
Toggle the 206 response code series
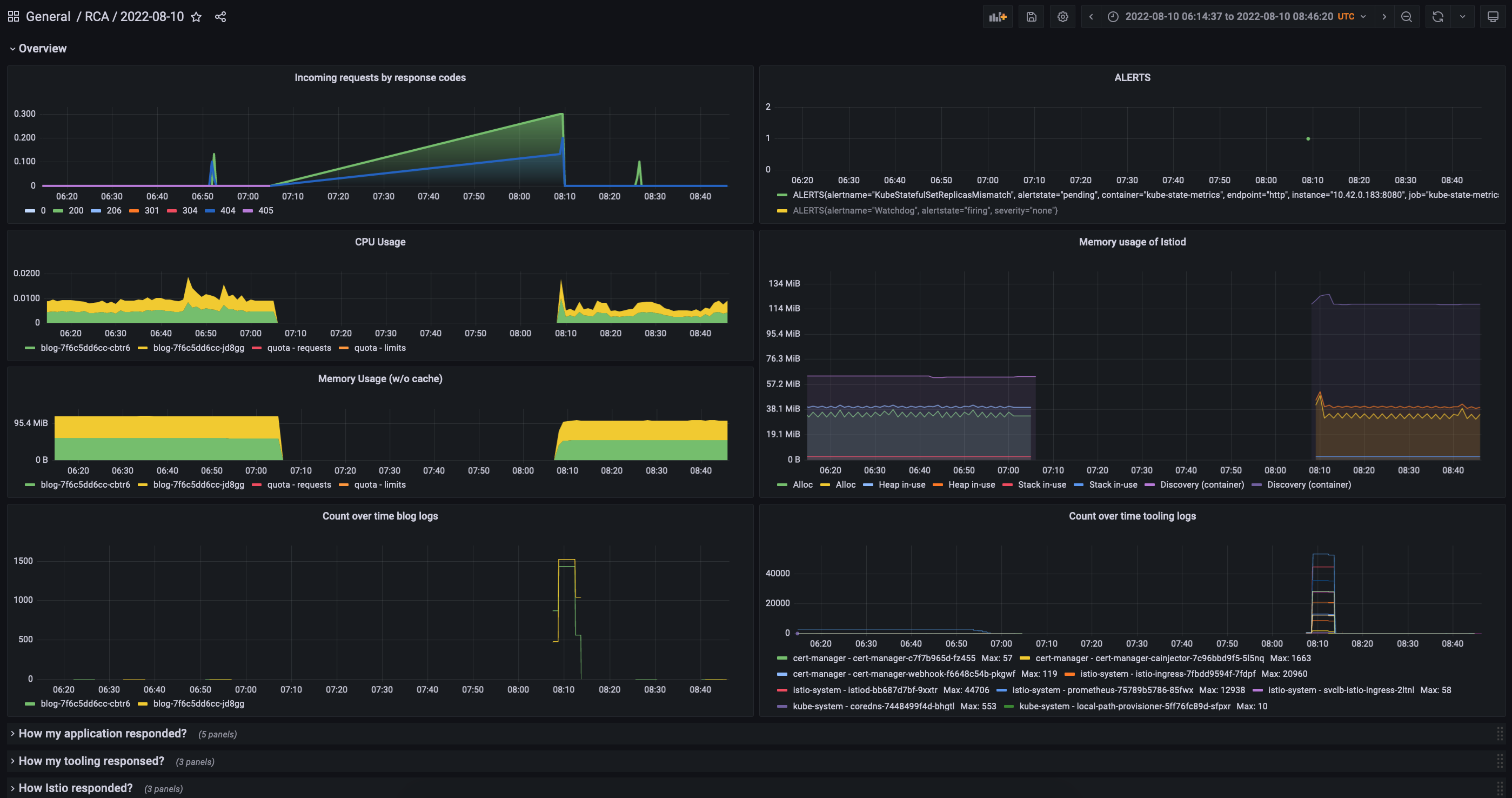point(114,210)
